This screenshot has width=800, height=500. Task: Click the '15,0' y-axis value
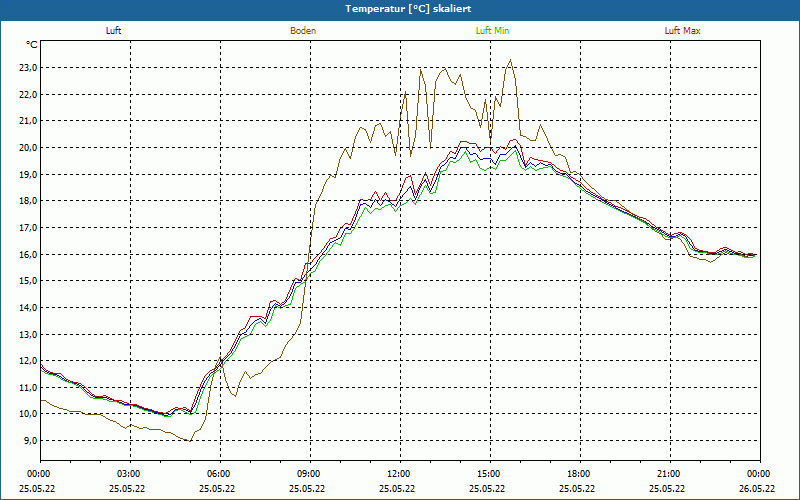click(28, 281)
